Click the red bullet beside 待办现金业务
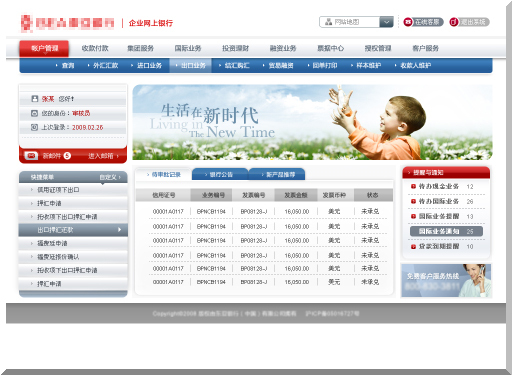This screenshot has height=375, width=512. click(x=413, y=186)
